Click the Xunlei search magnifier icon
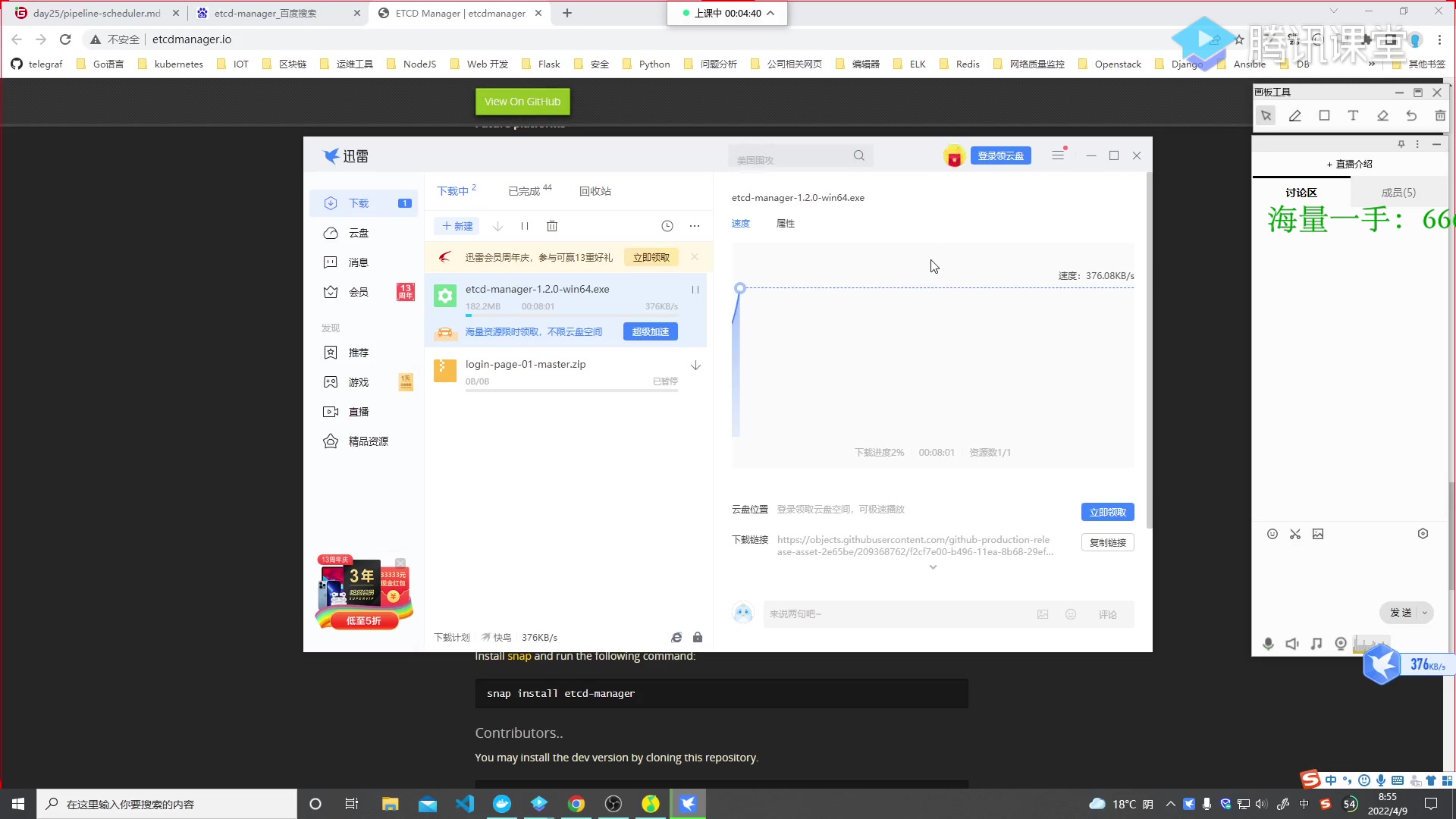The height and width of the screenshot is (819, 1456). [859, 155]
